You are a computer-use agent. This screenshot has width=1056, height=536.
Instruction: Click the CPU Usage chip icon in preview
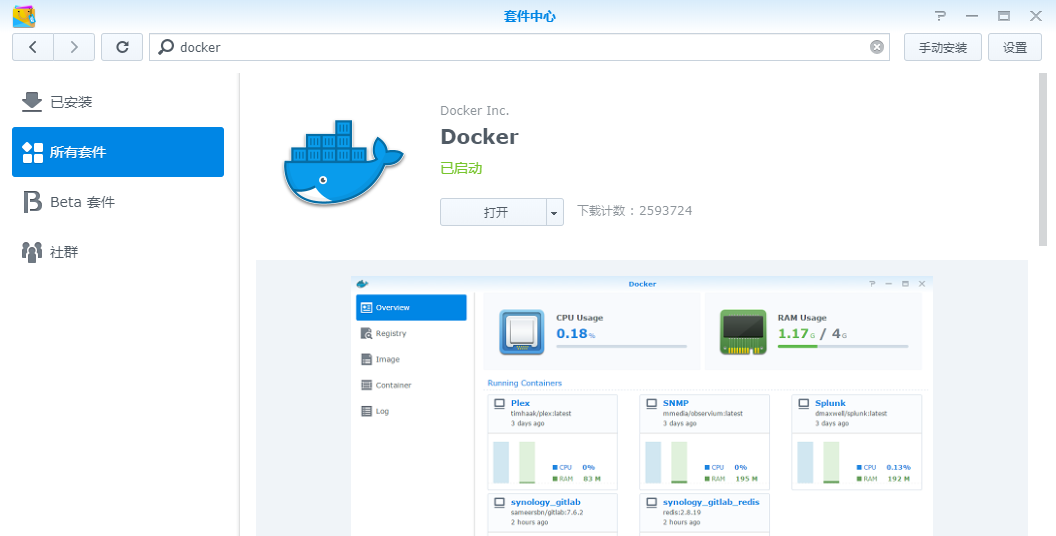point(521,332)
